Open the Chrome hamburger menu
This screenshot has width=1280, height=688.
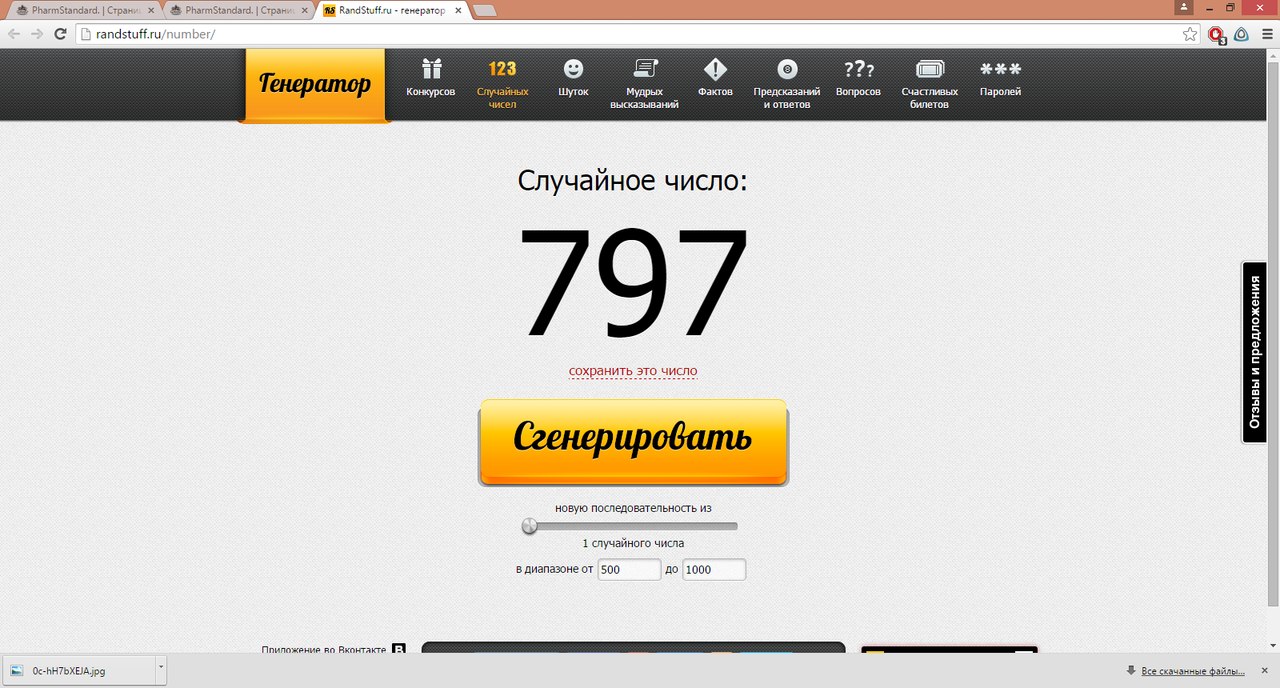coord(1267,34)
